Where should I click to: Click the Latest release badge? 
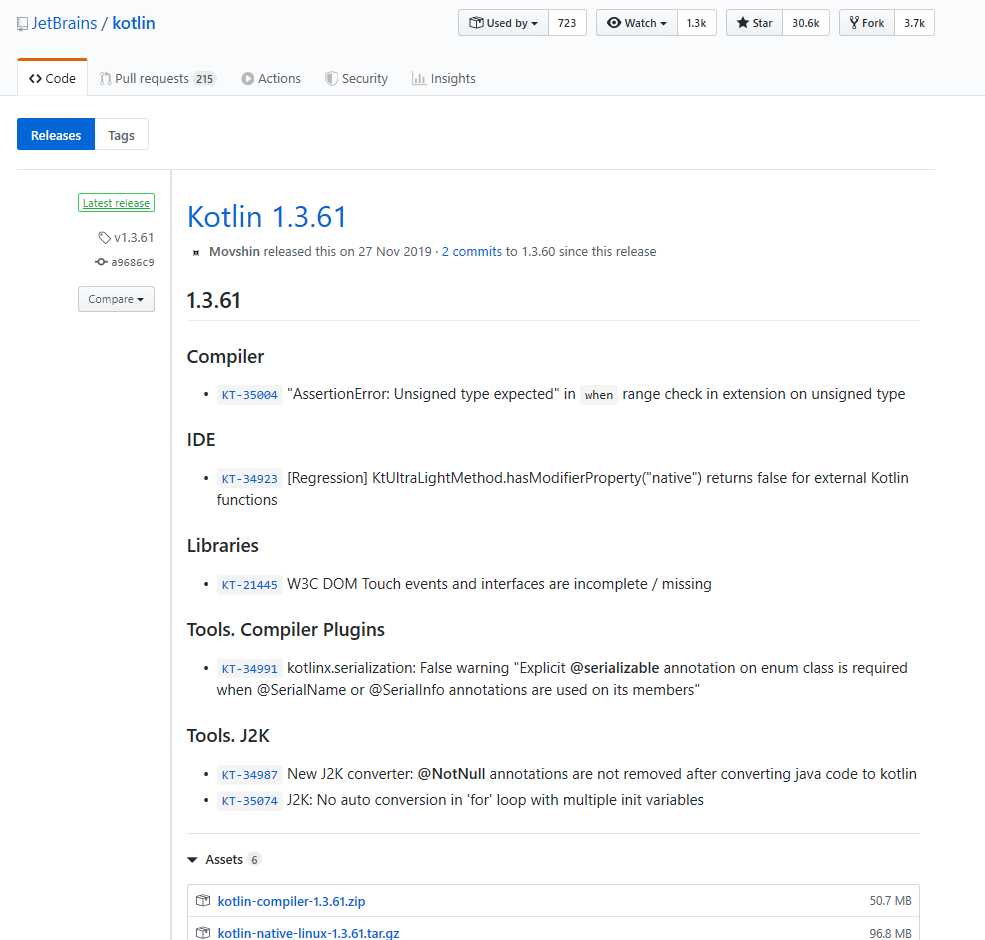[116, 203]
